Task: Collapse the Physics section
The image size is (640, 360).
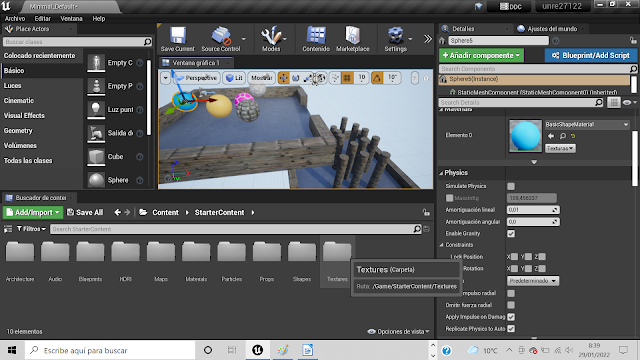Action: coord(441,173)
